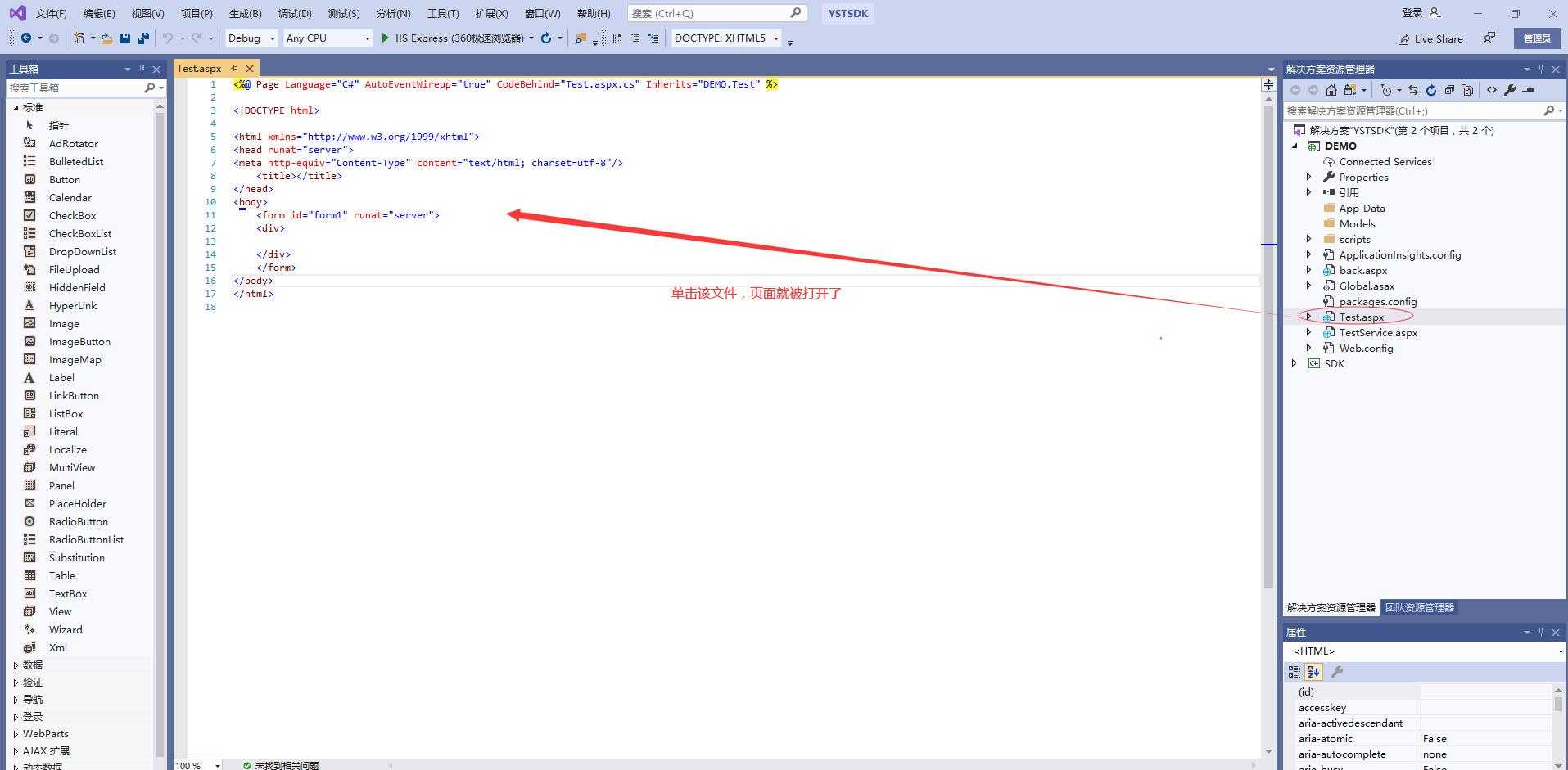
Task: Click the switch views icon in Solution Explorer
Action: pos(1349,90)
